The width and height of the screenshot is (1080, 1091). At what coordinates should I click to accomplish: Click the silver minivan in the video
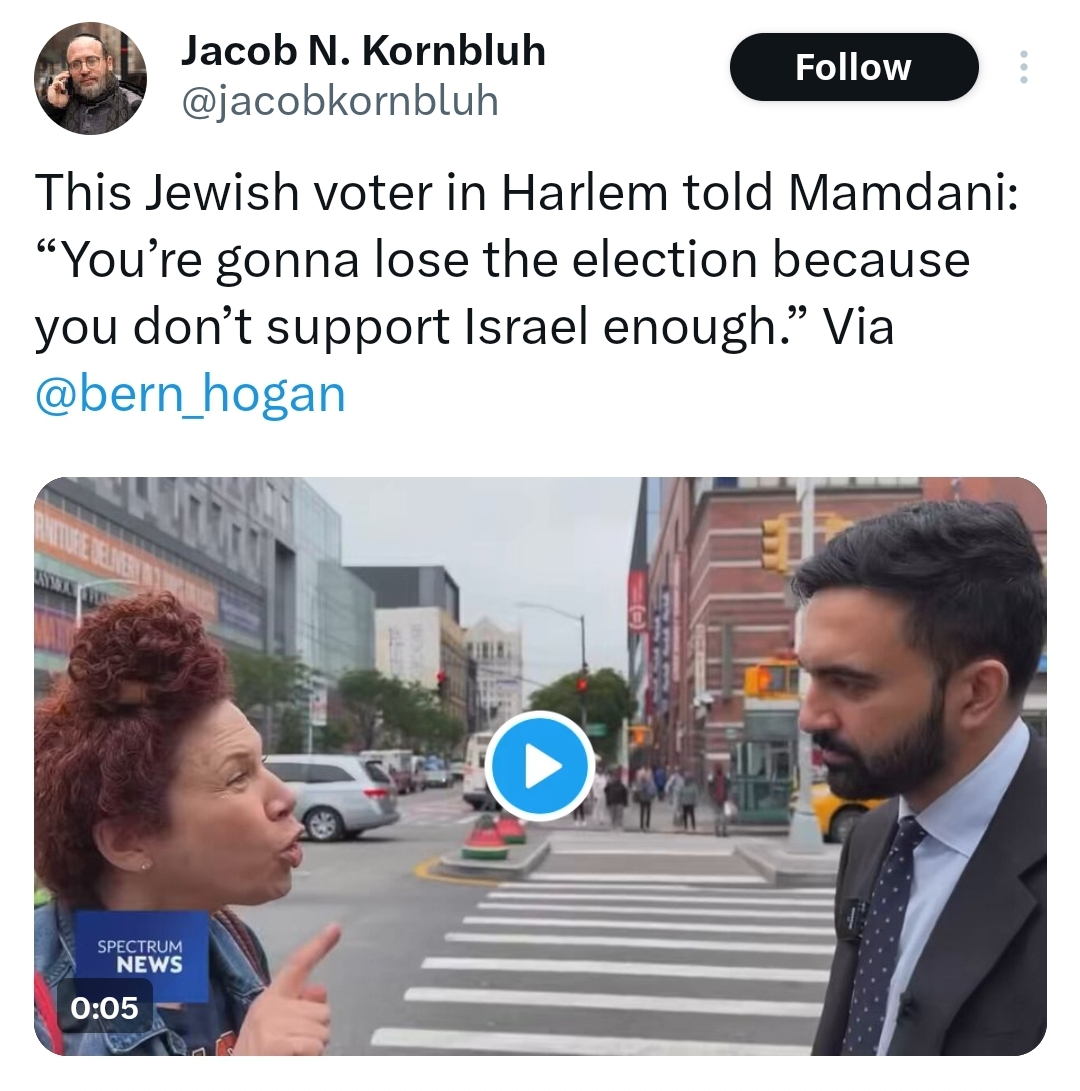click(331, 795)
